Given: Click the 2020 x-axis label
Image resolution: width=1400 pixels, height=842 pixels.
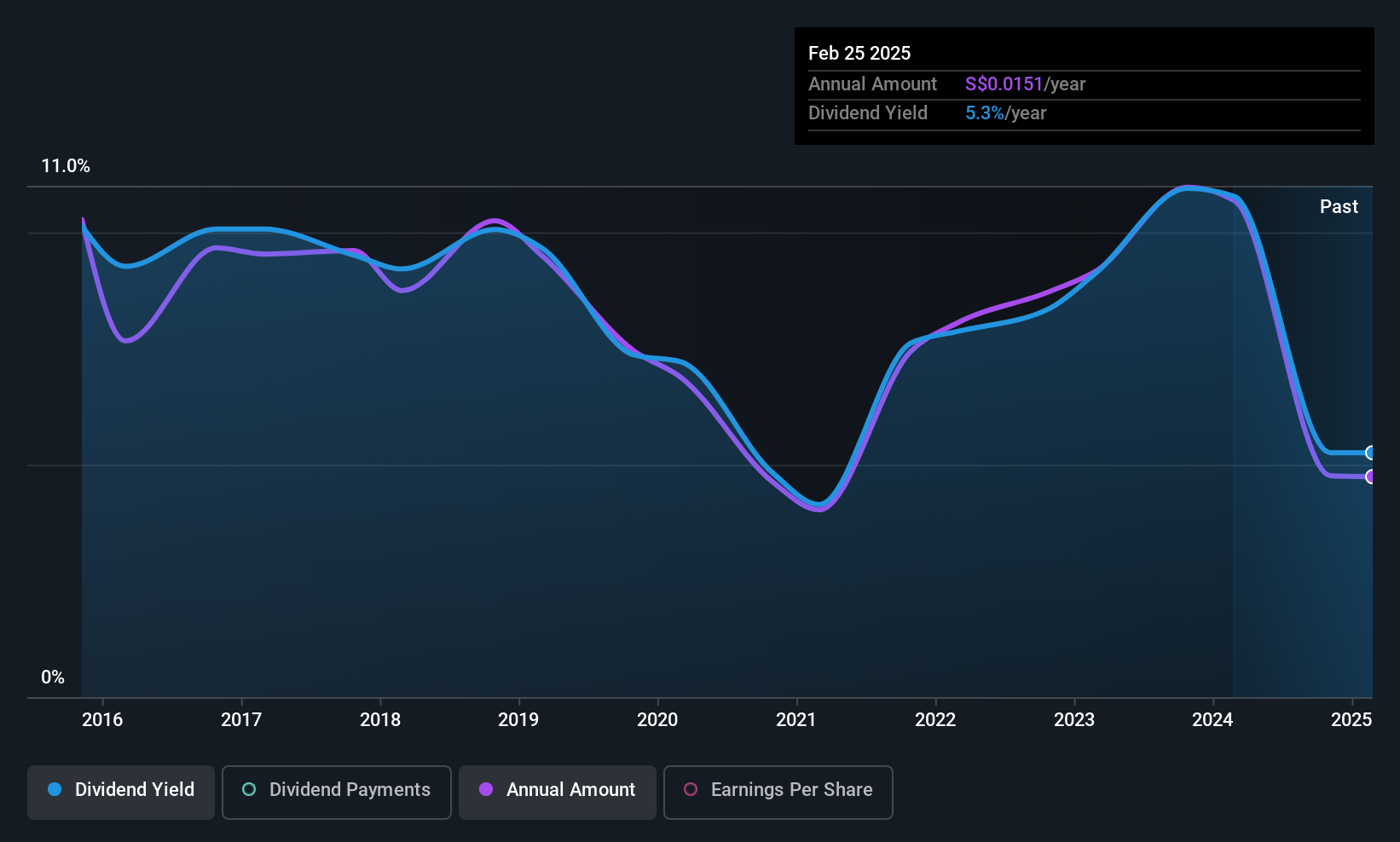Looking at the screenshot, I should tap(657, 719).
